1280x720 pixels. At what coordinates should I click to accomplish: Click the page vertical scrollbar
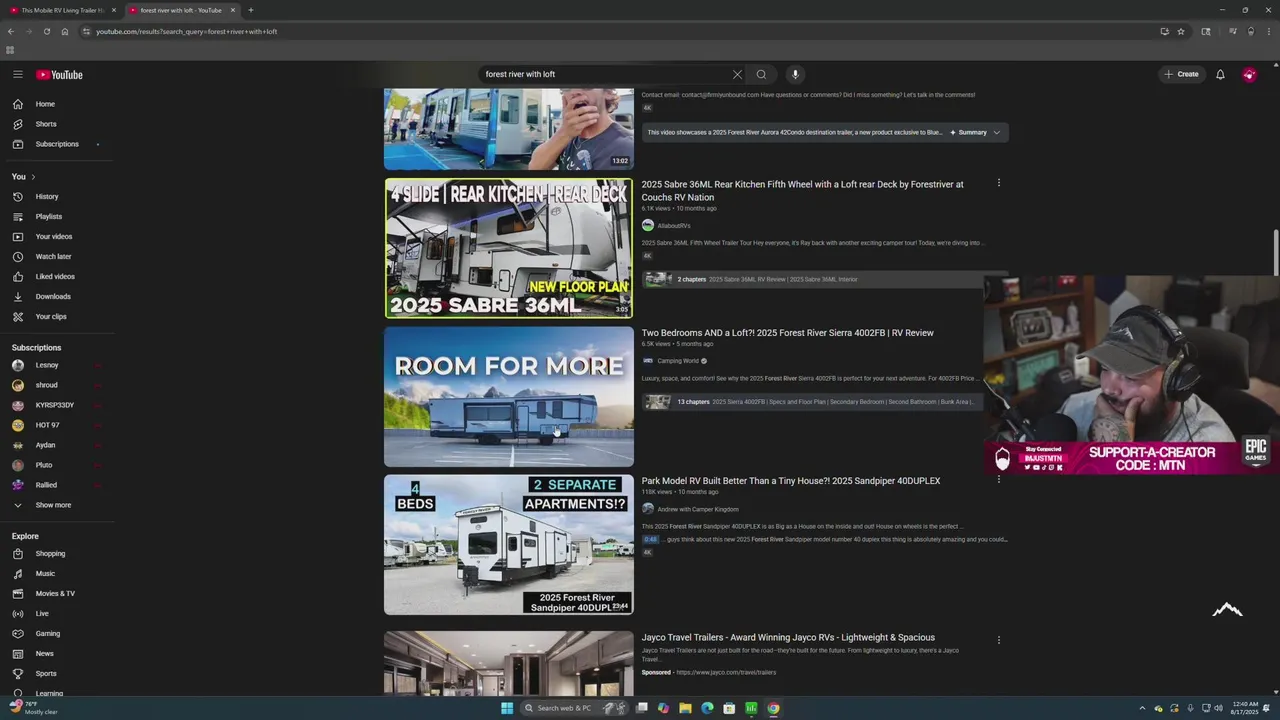pyautogui.click(x=1276, y=250)
